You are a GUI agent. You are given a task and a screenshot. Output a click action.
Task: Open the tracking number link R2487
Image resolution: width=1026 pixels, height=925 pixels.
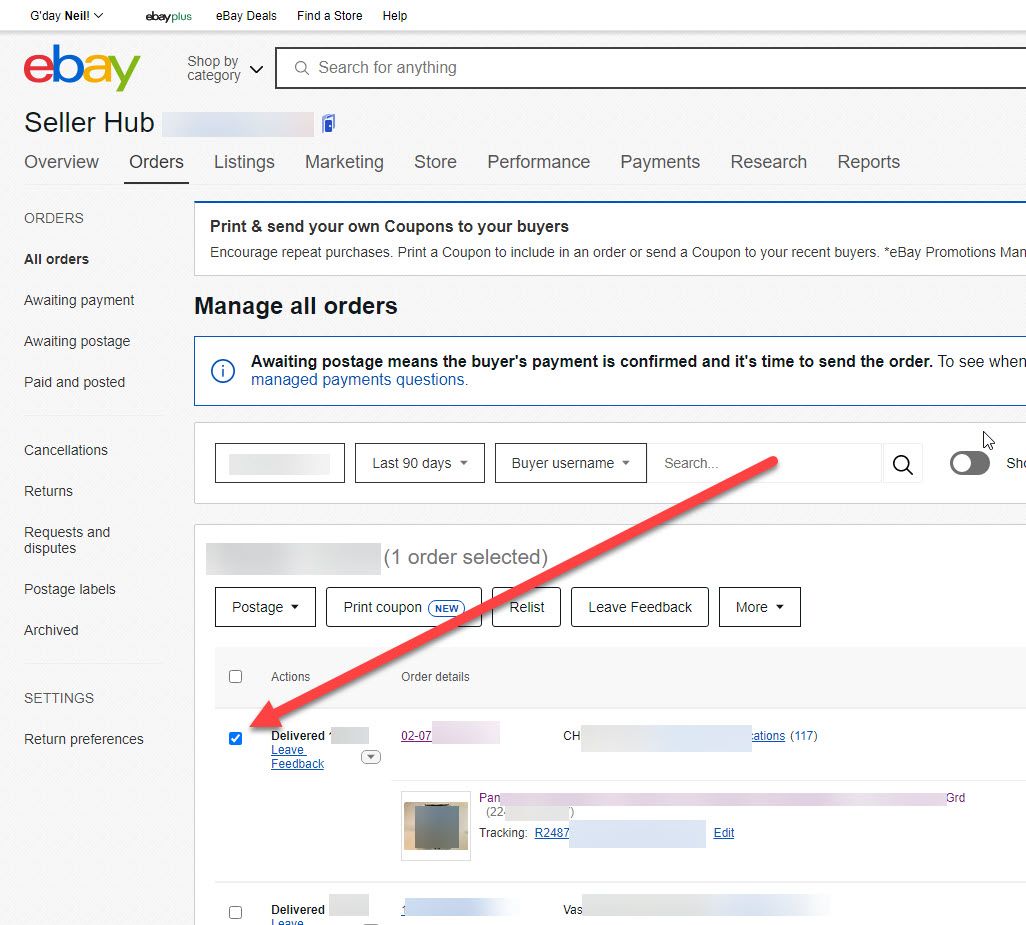click(x=552, y=833)
